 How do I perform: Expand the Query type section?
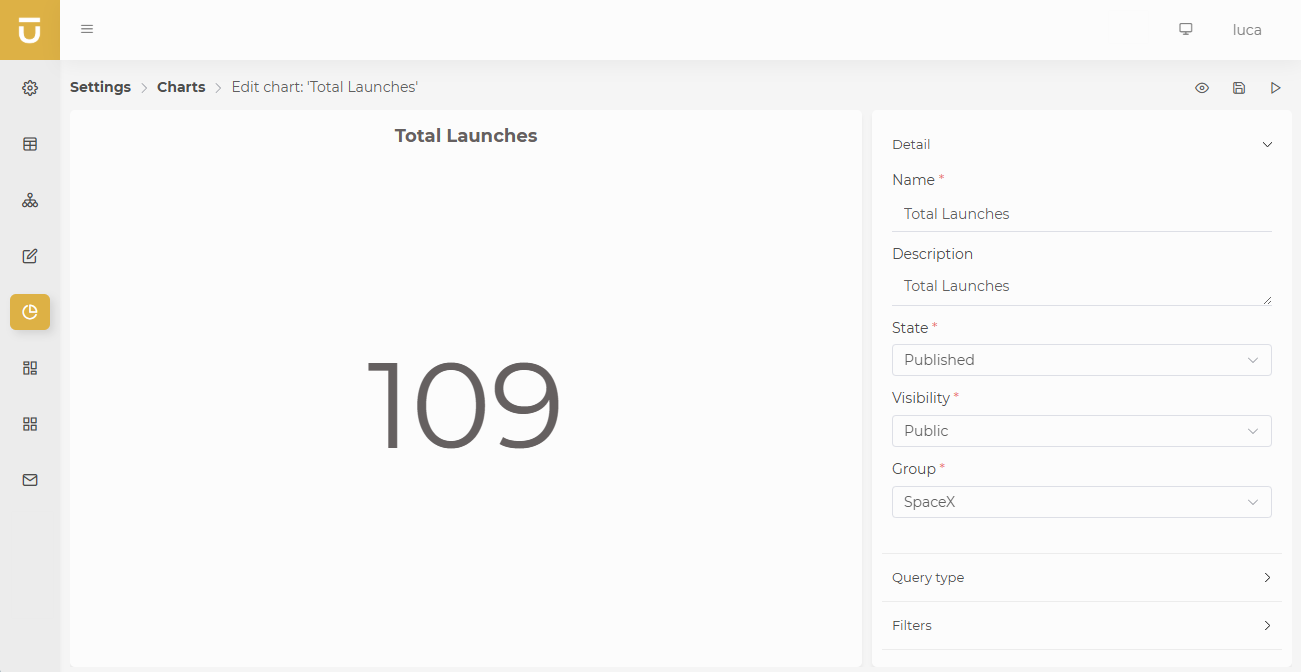coord(1081,578)
